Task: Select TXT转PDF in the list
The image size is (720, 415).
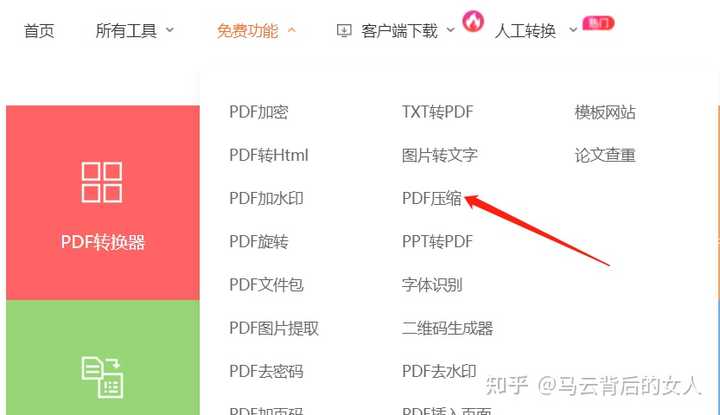Action: (437, 112)
